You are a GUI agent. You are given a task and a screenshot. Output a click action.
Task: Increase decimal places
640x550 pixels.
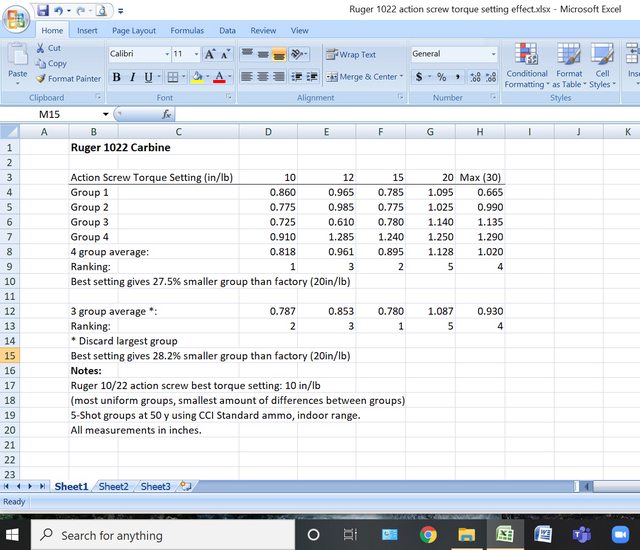click(475, 77)
